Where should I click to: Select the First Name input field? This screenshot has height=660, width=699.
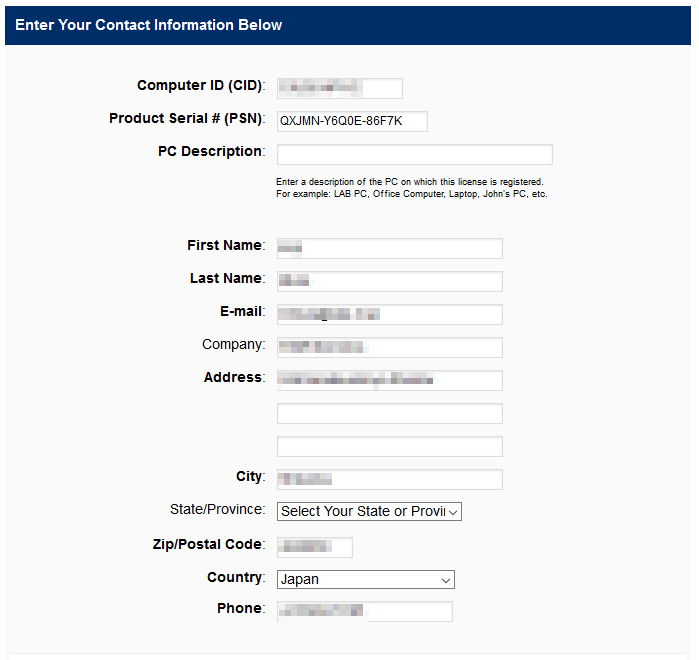[x=389, y=248]
